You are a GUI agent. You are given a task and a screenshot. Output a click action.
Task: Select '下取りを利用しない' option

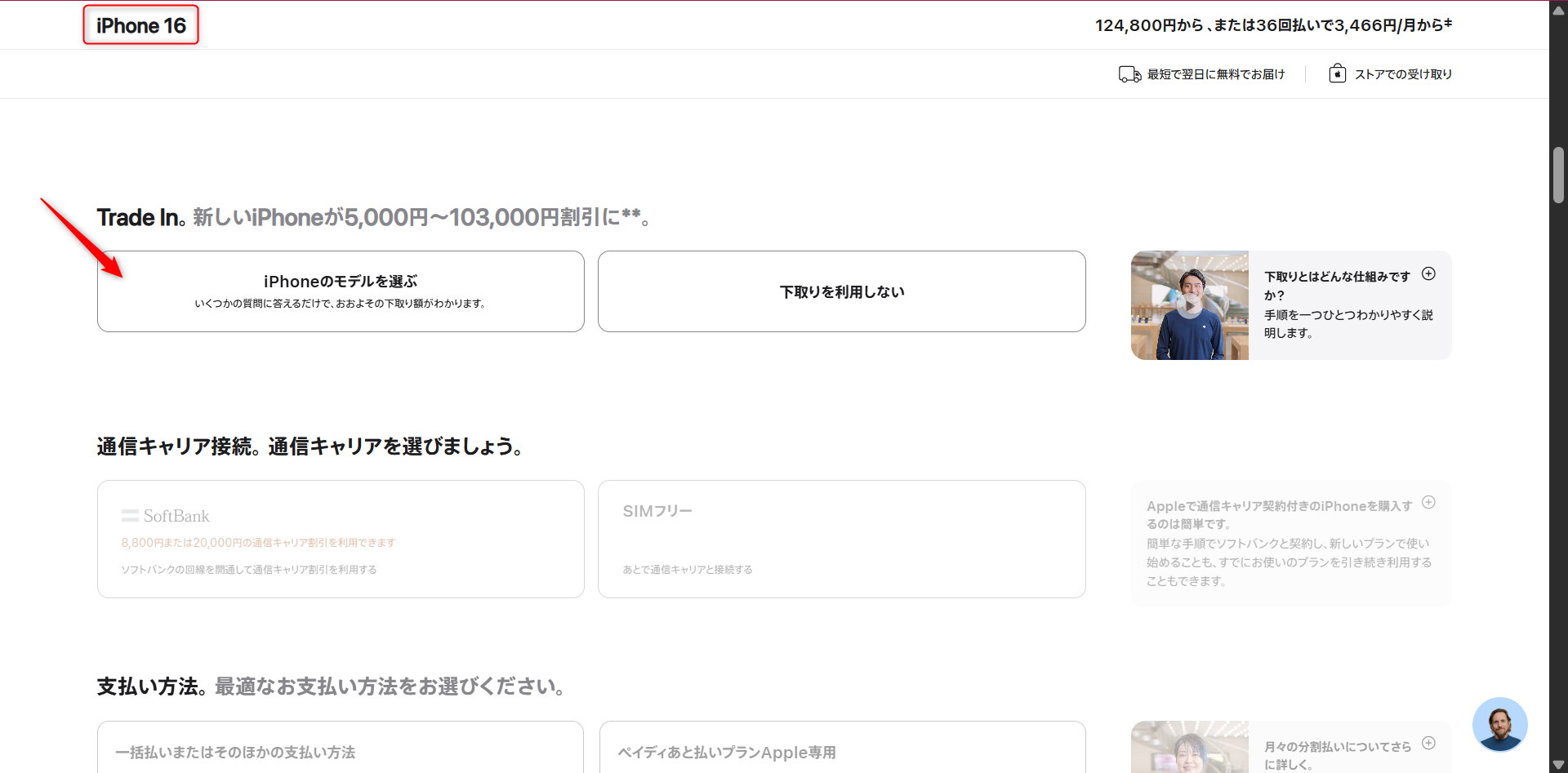point(841,291)
